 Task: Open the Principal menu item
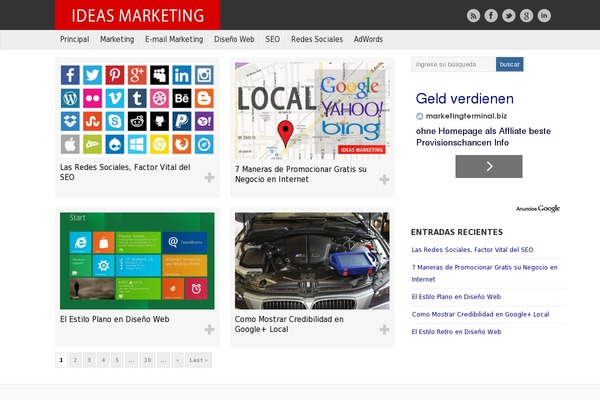75,39
